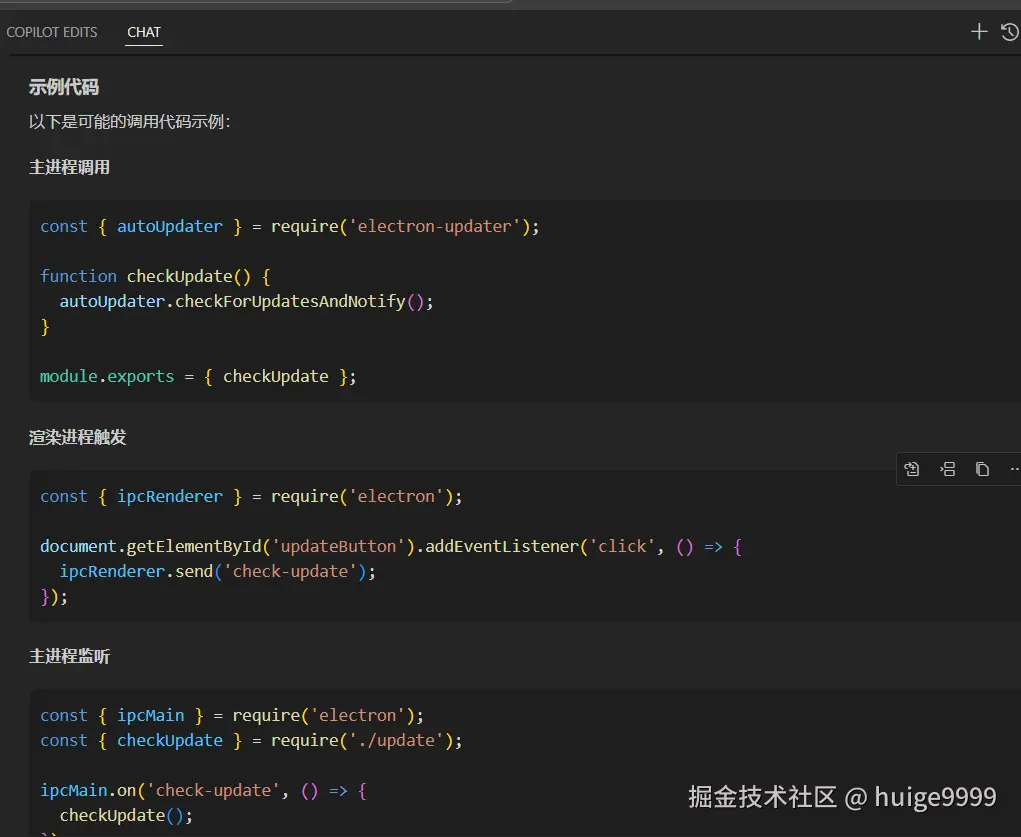The height and width of the screenshot is (837, 1021).
Task: Select the CHAT tab
Action: point(144,32)
